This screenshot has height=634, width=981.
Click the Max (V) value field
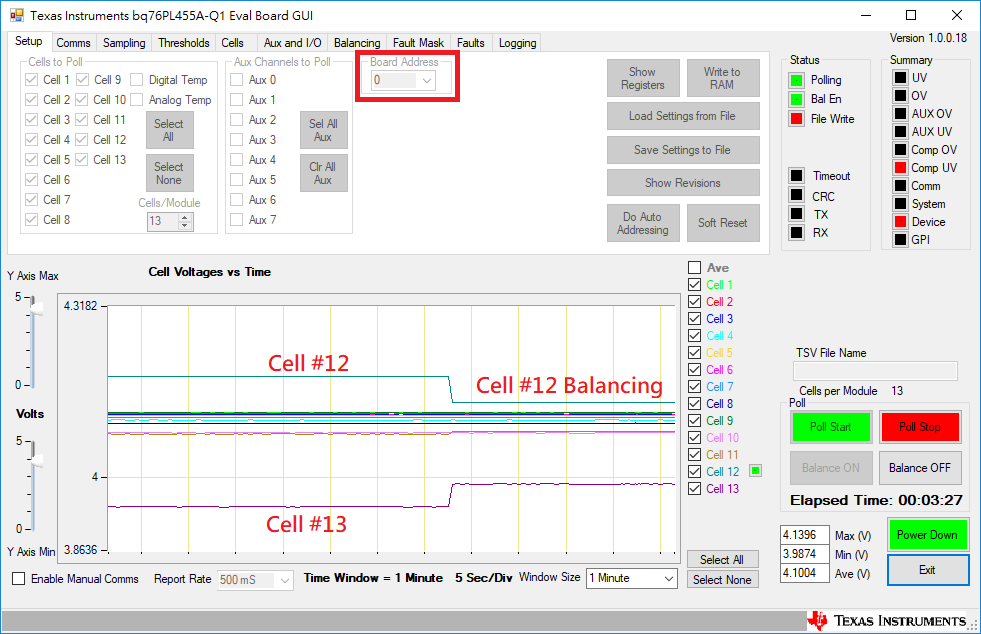pos(805,535)
